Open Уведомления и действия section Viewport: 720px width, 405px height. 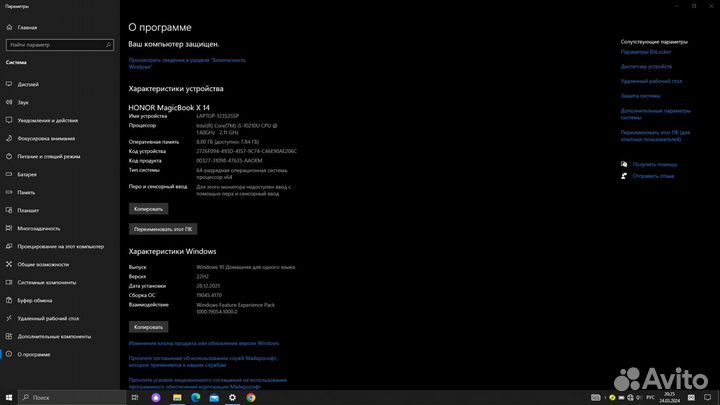click(47, 120)
